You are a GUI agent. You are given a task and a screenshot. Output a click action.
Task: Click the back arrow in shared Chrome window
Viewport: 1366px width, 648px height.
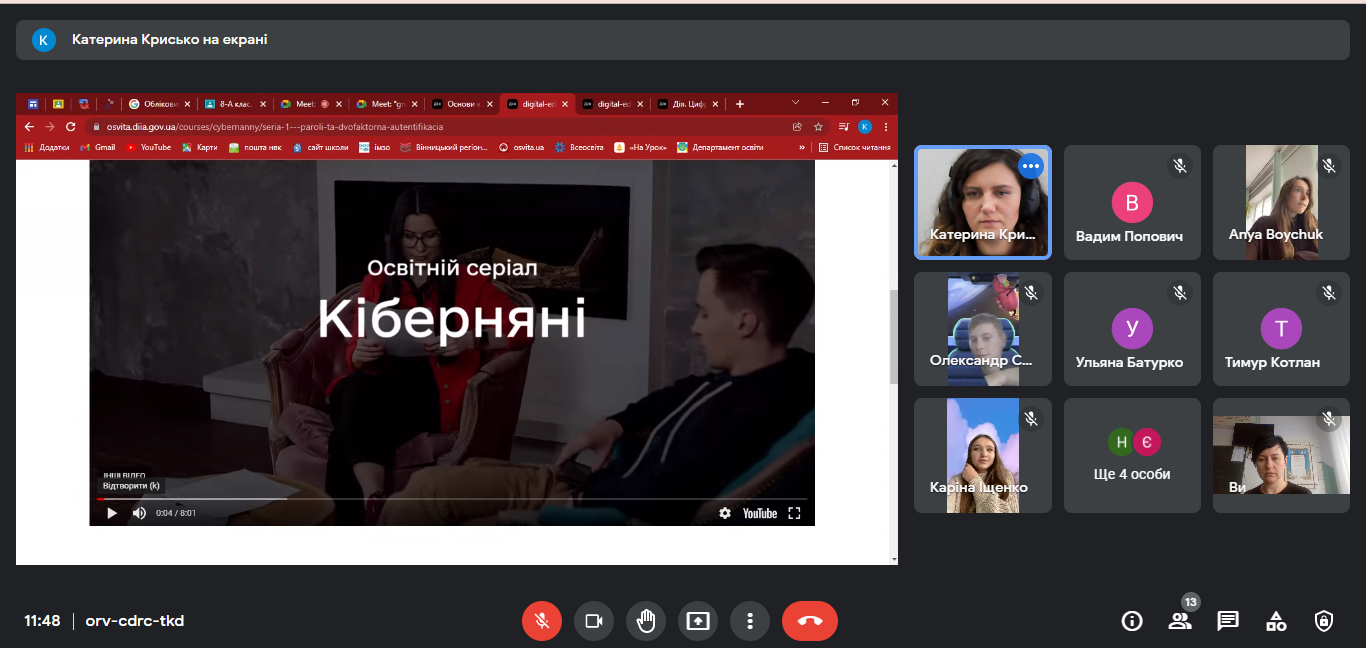pos(29,127)
